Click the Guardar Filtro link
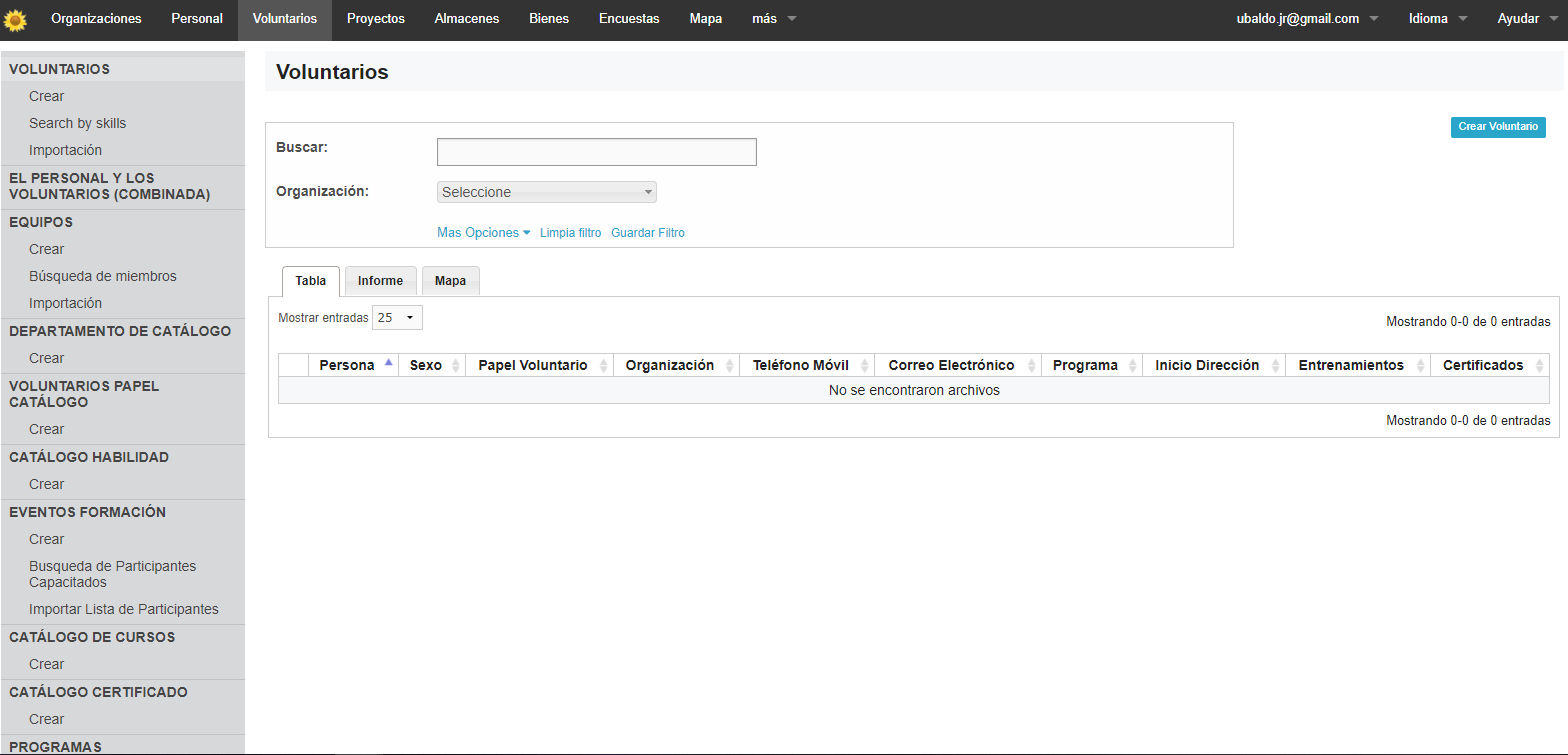The width and height of the screenshot is (1568, 755). [648, 233]
